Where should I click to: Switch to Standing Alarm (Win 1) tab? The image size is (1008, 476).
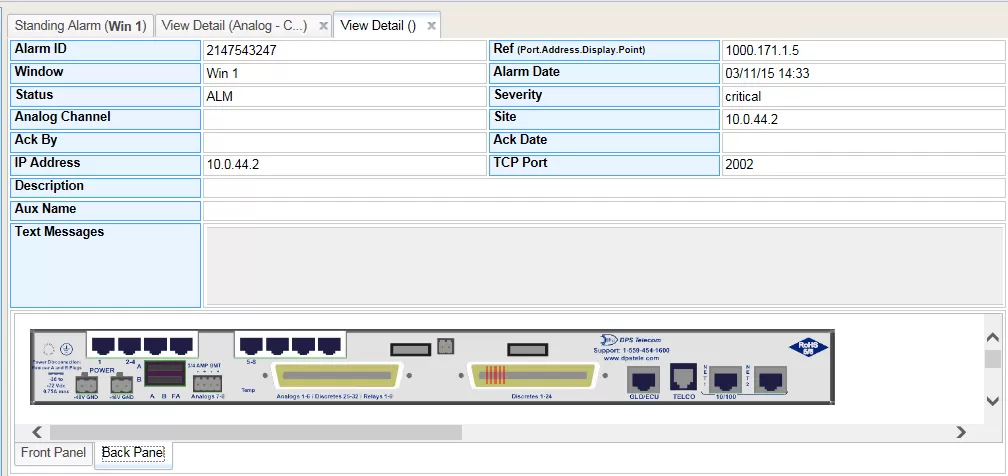(80, 26)
